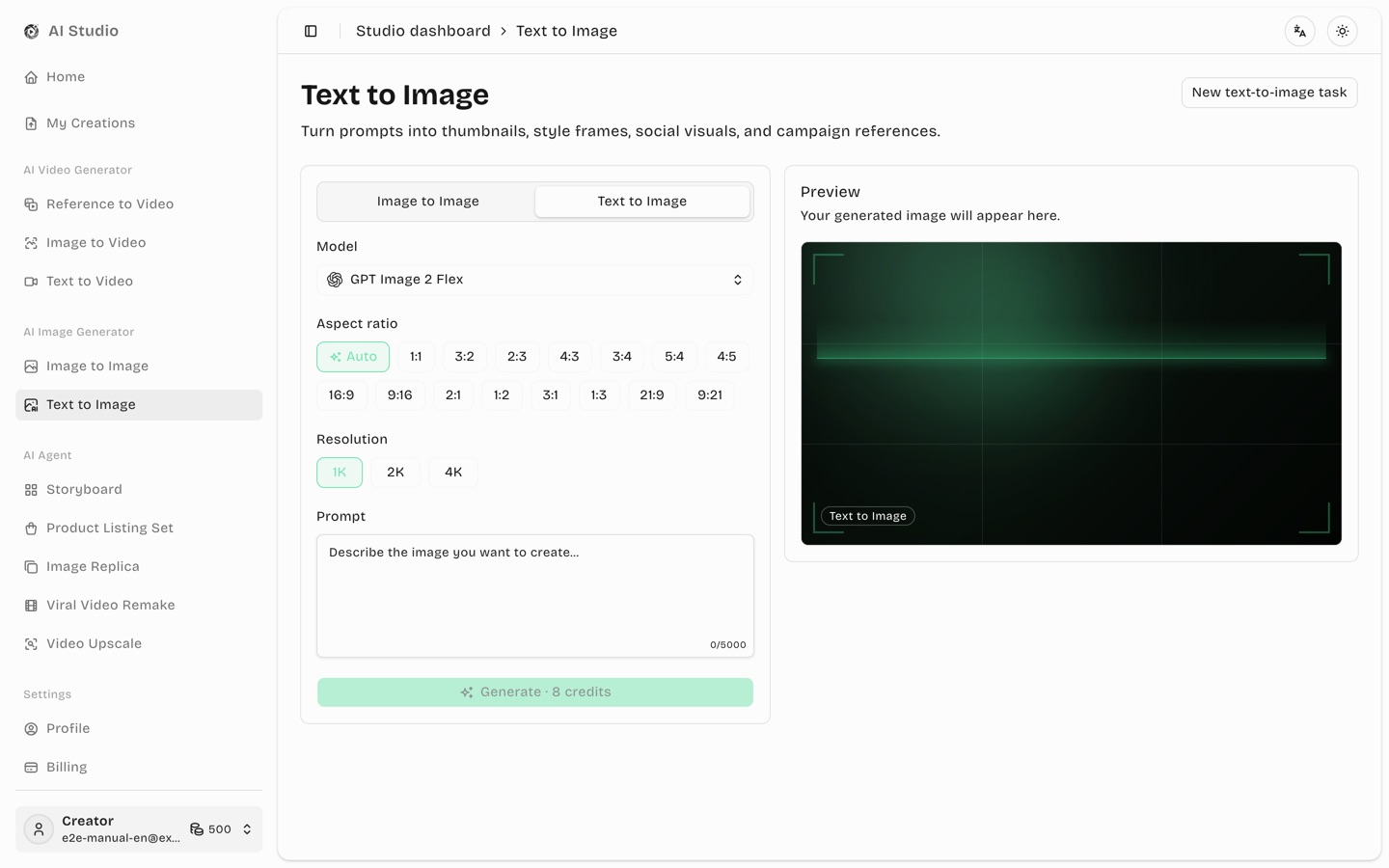This screenshot has height=868, width=1389.
Task: Click the AI Studio logo icon
Action: (31, 31)
